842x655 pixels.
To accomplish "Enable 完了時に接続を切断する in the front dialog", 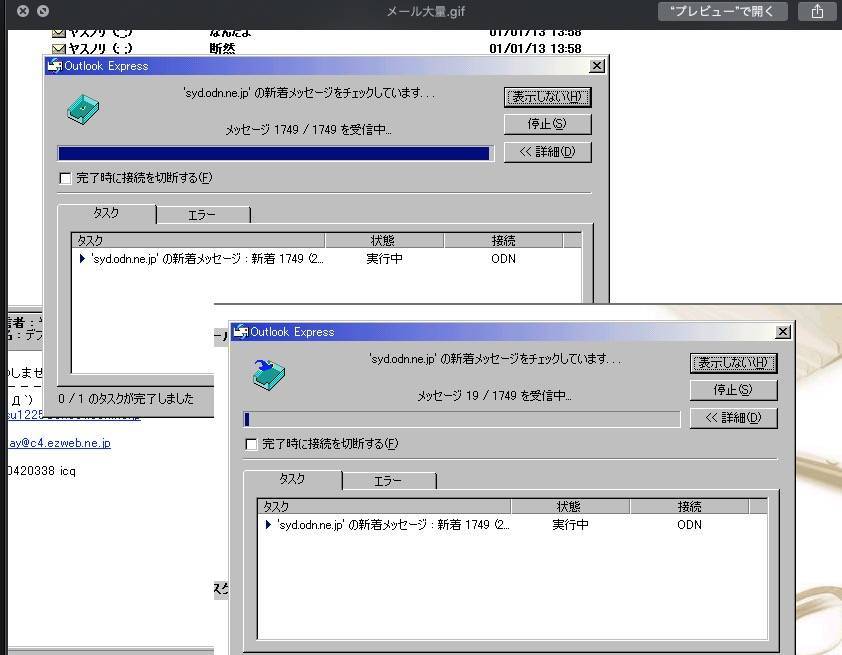I will click(x=251, y=444).
